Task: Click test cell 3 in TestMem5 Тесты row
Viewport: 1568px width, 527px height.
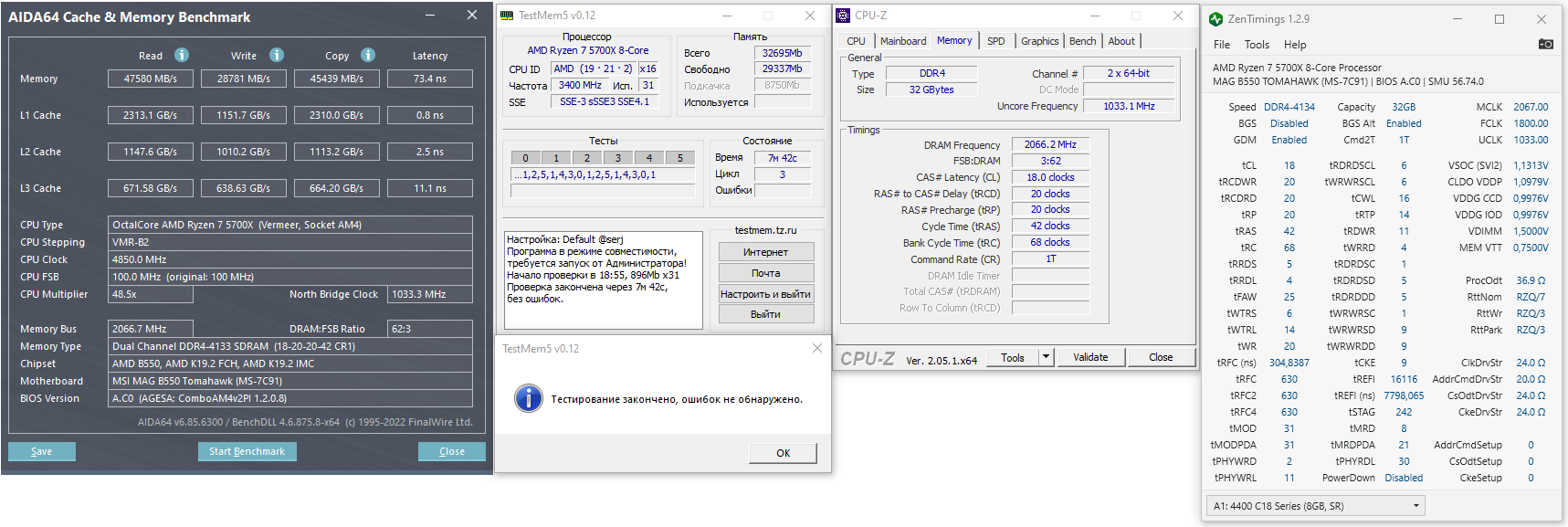Action: [x=618, y=158]
